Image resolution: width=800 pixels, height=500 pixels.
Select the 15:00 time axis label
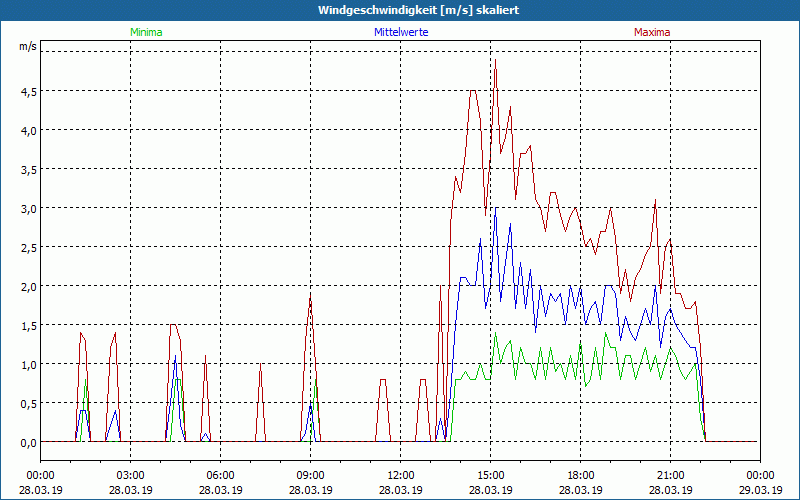(x=490, y=475)
